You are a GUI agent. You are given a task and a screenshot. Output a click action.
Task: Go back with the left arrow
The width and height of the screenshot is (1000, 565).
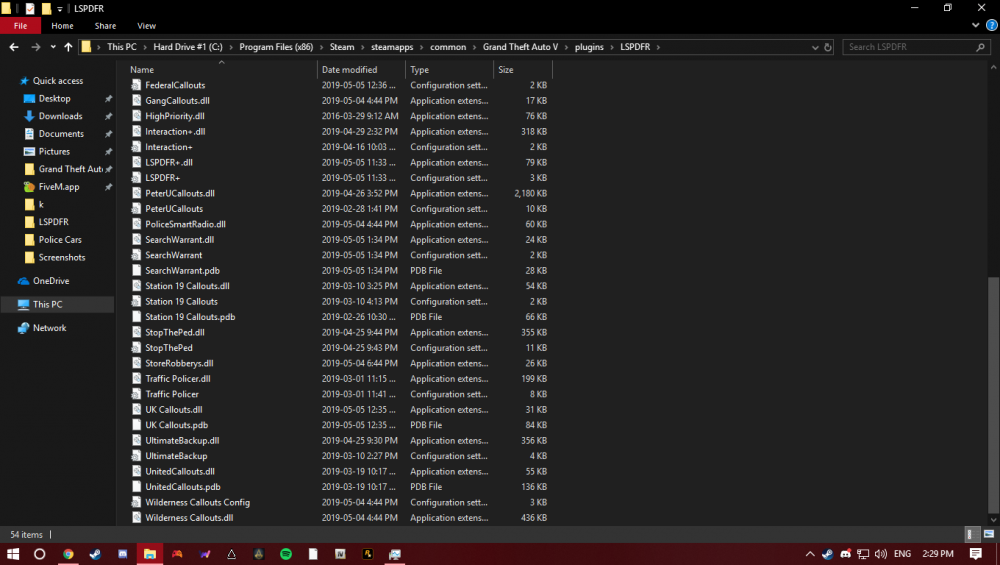14,47
